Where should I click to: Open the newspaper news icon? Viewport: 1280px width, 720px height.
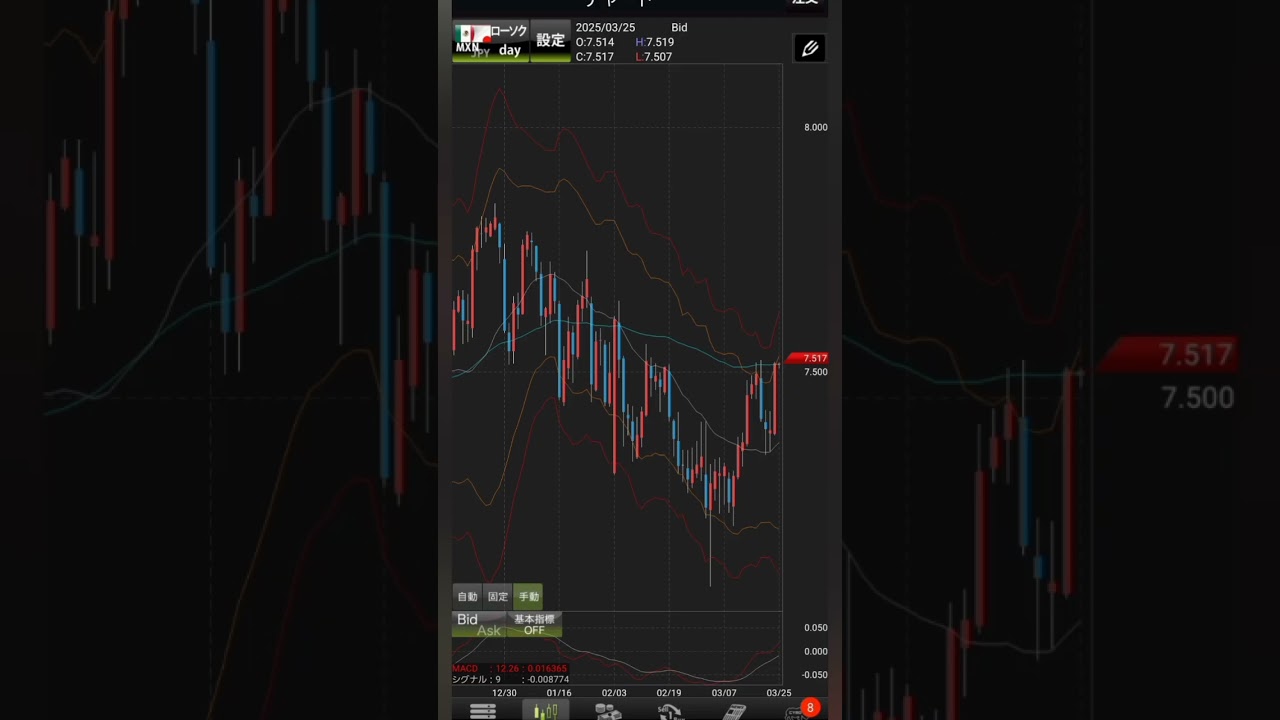coord(735,711)
